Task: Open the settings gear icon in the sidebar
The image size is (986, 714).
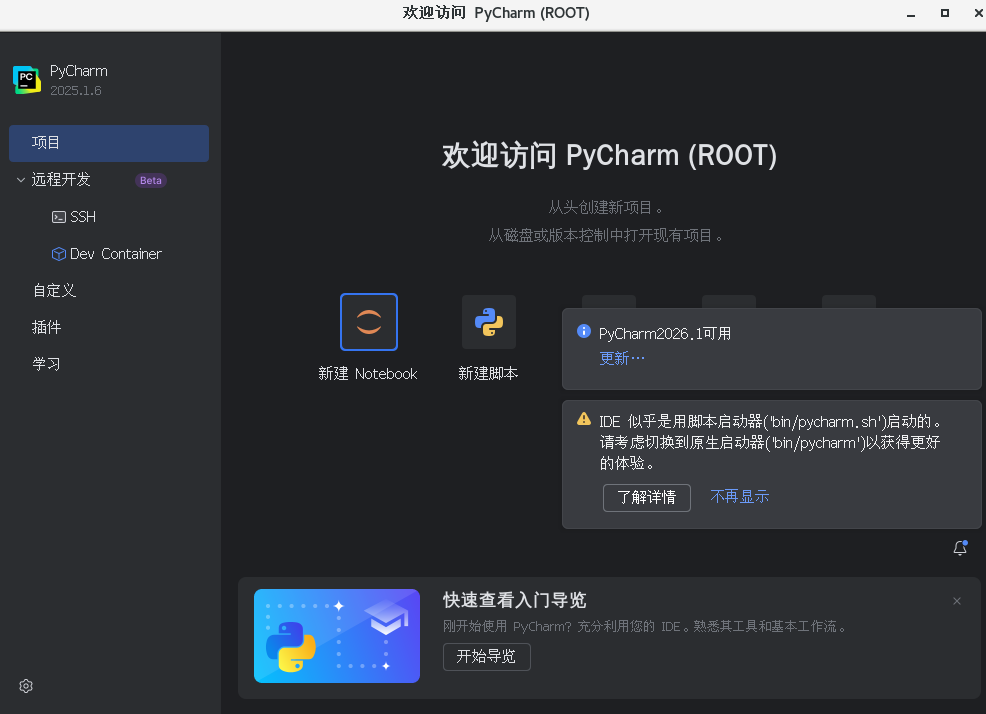Action: 26,686
